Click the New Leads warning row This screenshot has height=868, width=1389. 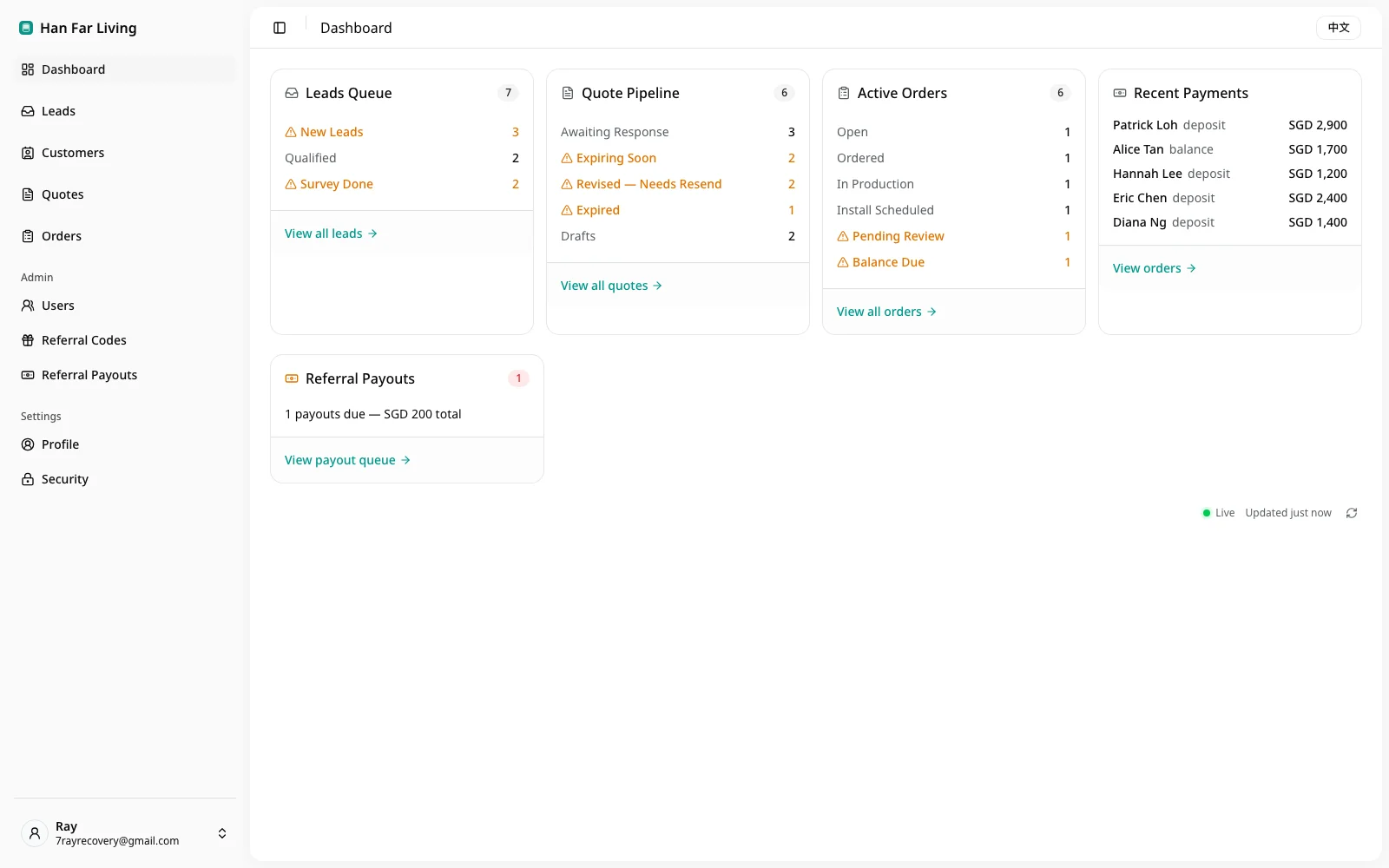[x=402, y=132]
